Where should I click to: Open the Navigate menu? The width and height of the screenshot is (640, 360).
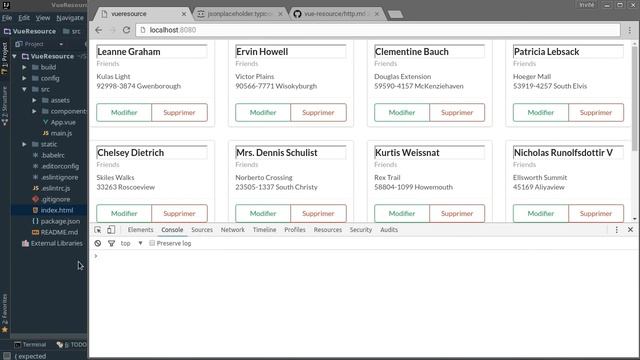(70, 18)
